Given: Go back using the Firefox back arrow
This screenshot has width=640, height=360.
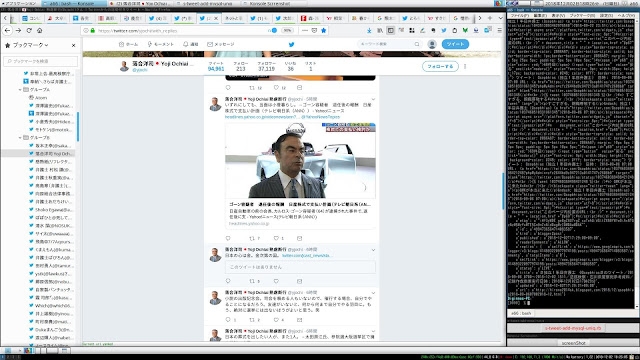Looking at the screenshot, I should [x=7, y=31].
